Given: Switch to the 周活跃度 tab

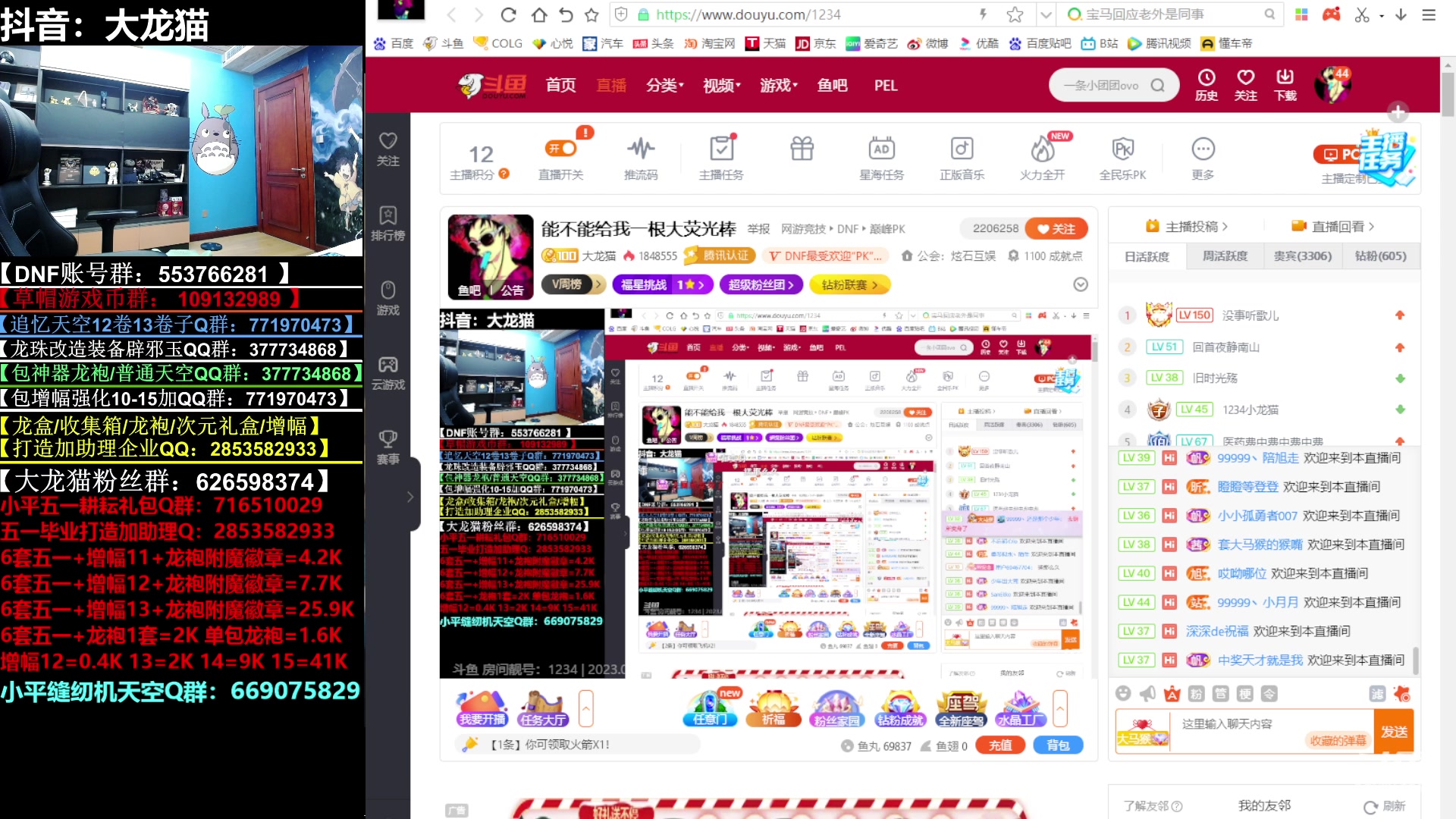Looking at the screenshot, I should click(x=1225, y=256).
